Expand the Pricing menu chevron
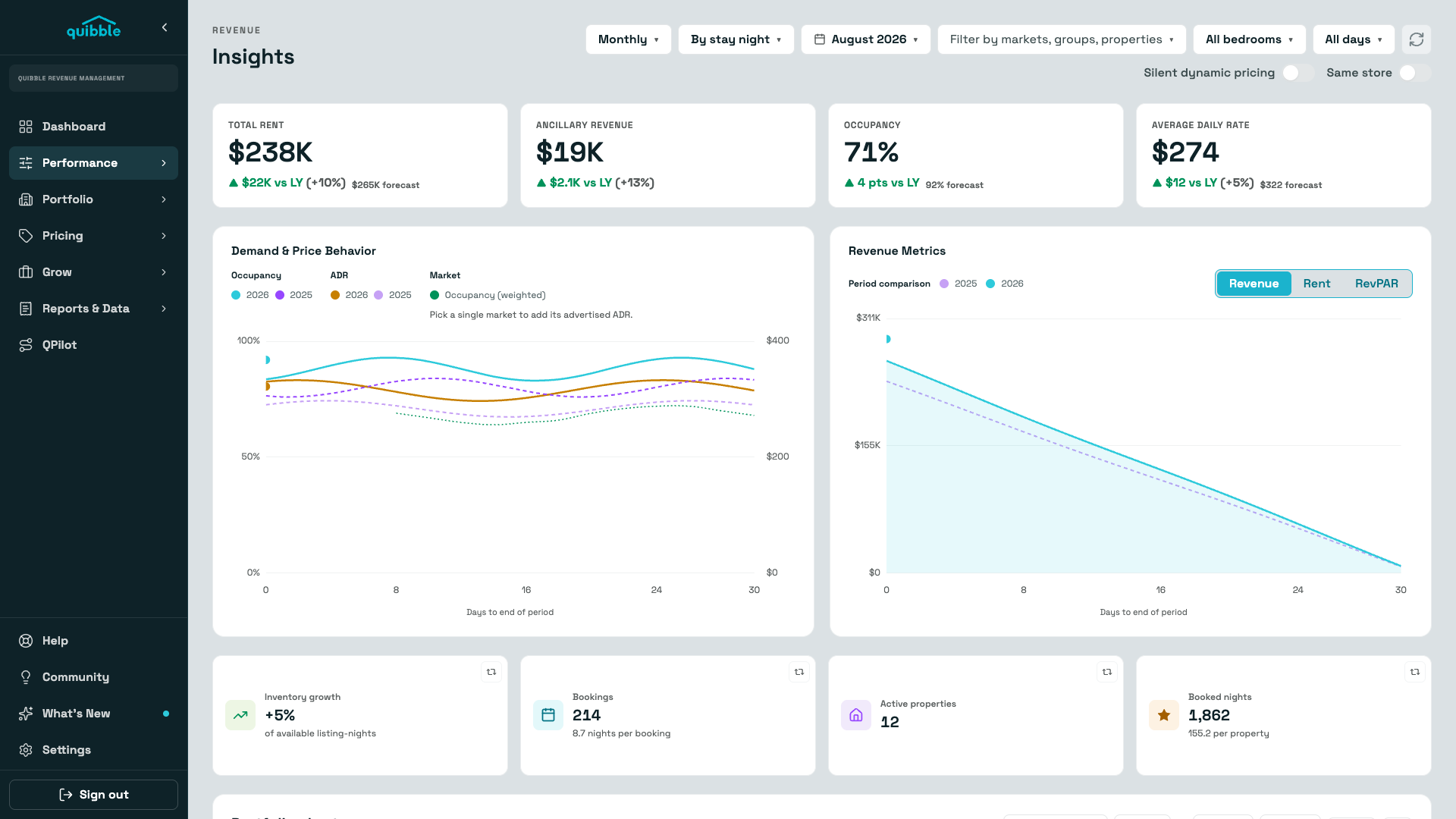This screenshot has width=1456, height=819. (164, 236)
